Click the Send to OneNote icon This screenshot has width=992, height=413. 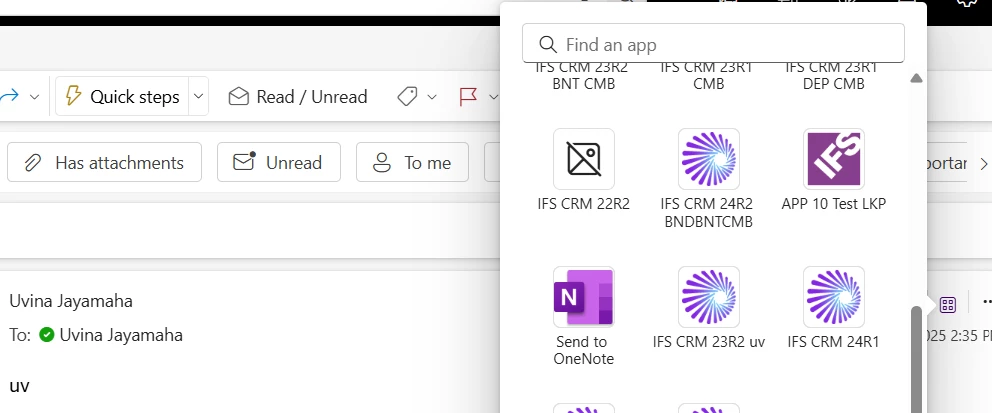(584, 297)
